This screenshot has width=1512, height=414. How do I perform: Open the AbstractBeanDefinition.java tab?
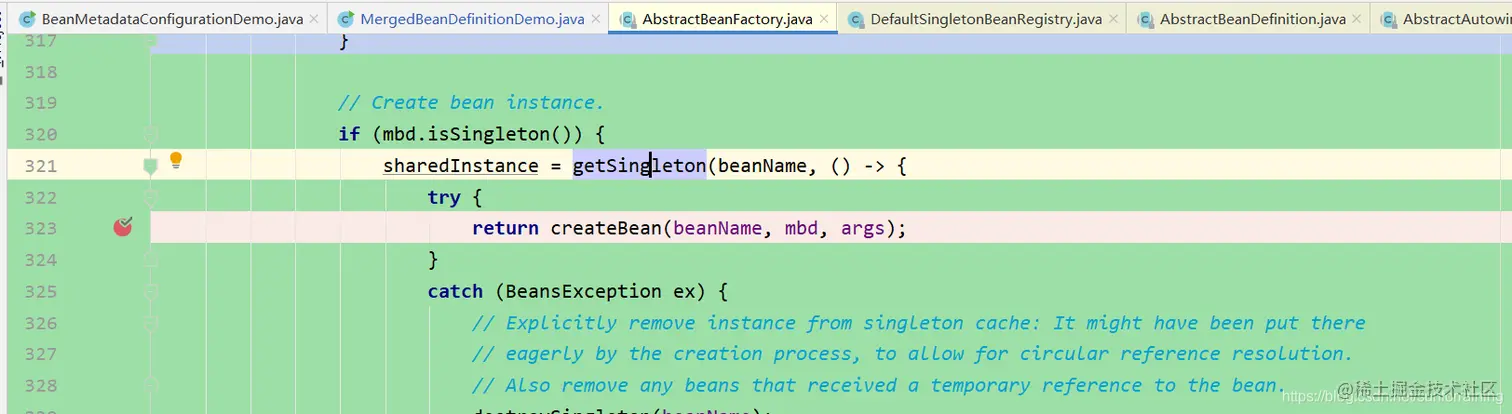(x=1252, y=19)
